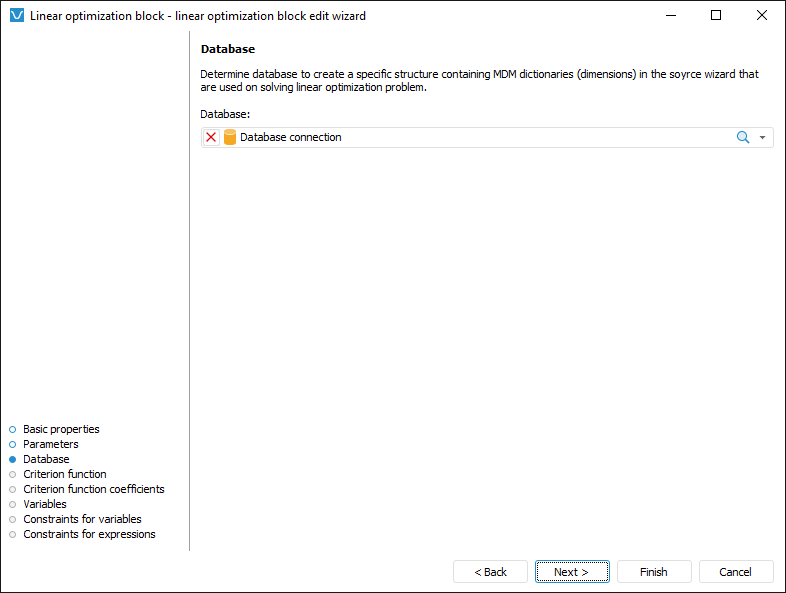Go to Basic properties step

tap(61, 429)
